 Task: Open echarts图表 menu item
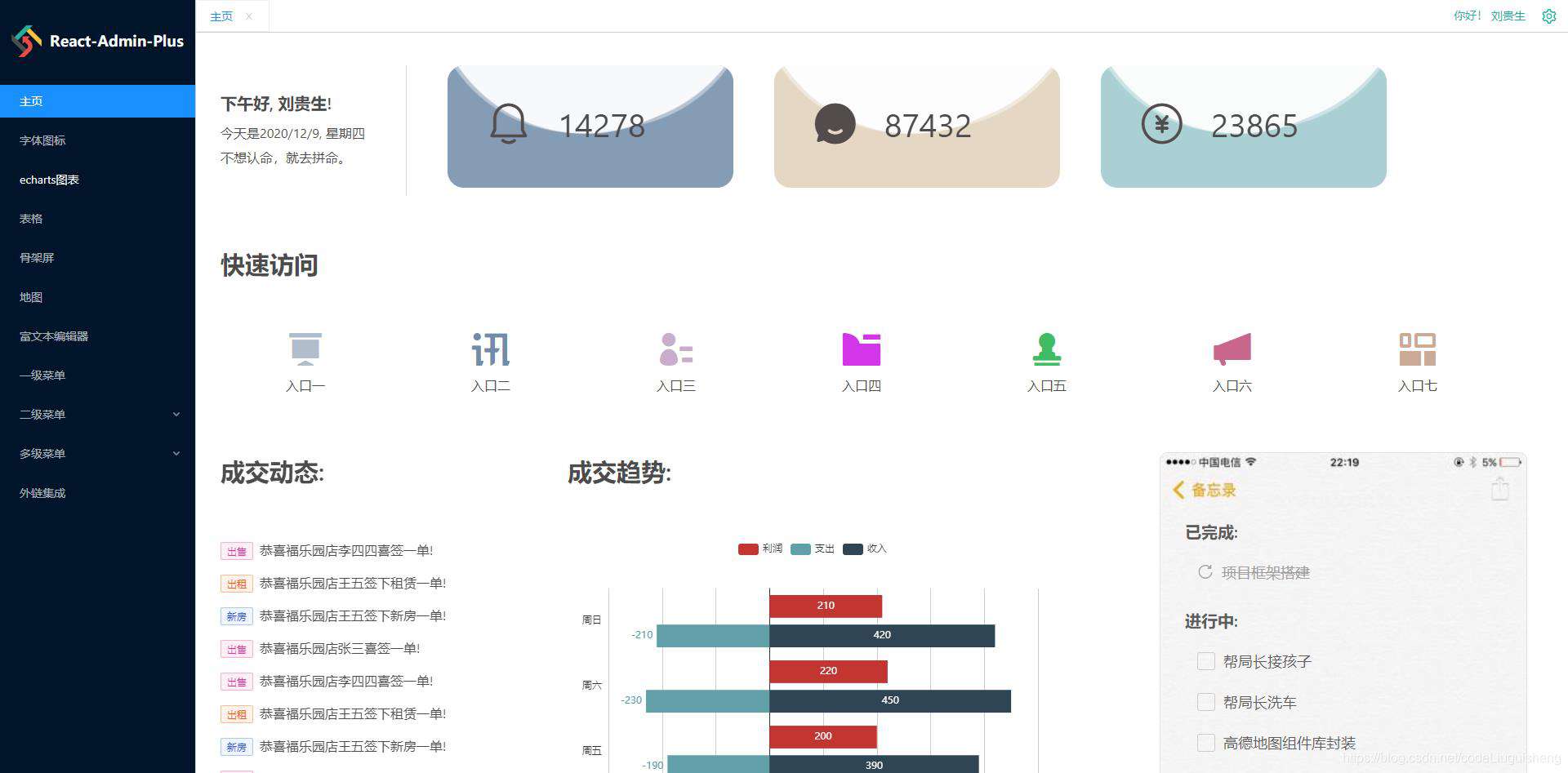pyautogui.click(x=97, y=180)
